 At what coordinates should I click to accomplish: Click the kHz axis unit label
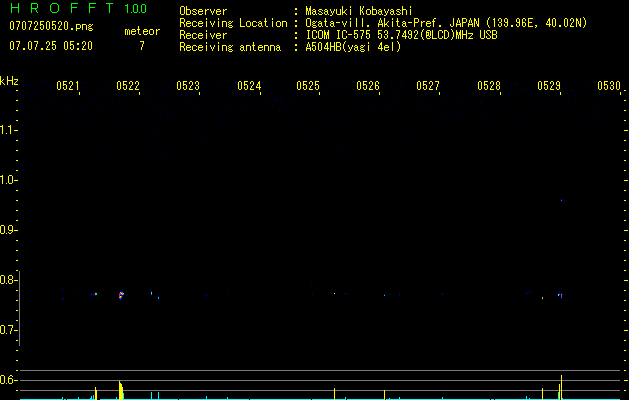[x=9, y=81]
